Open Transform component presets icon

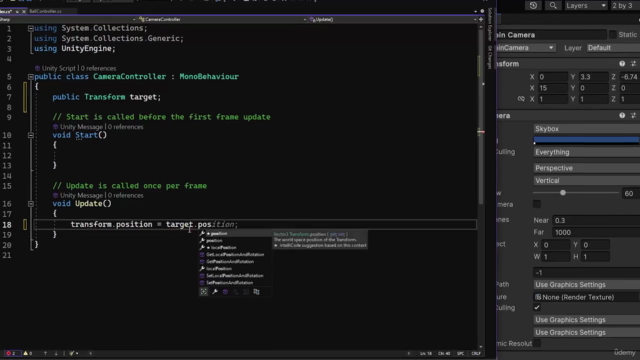click(x=633, y=64)
